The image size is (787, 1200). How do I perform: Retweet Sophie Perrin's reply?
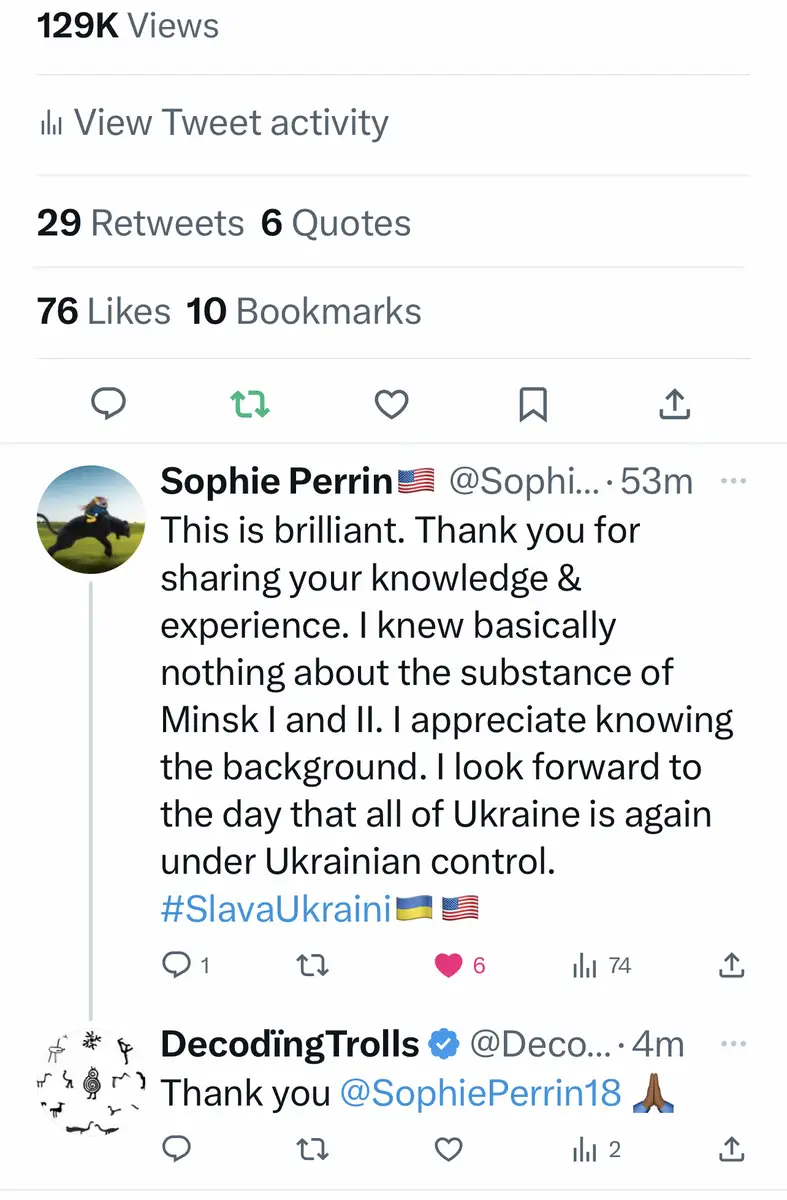click(314, 965)
